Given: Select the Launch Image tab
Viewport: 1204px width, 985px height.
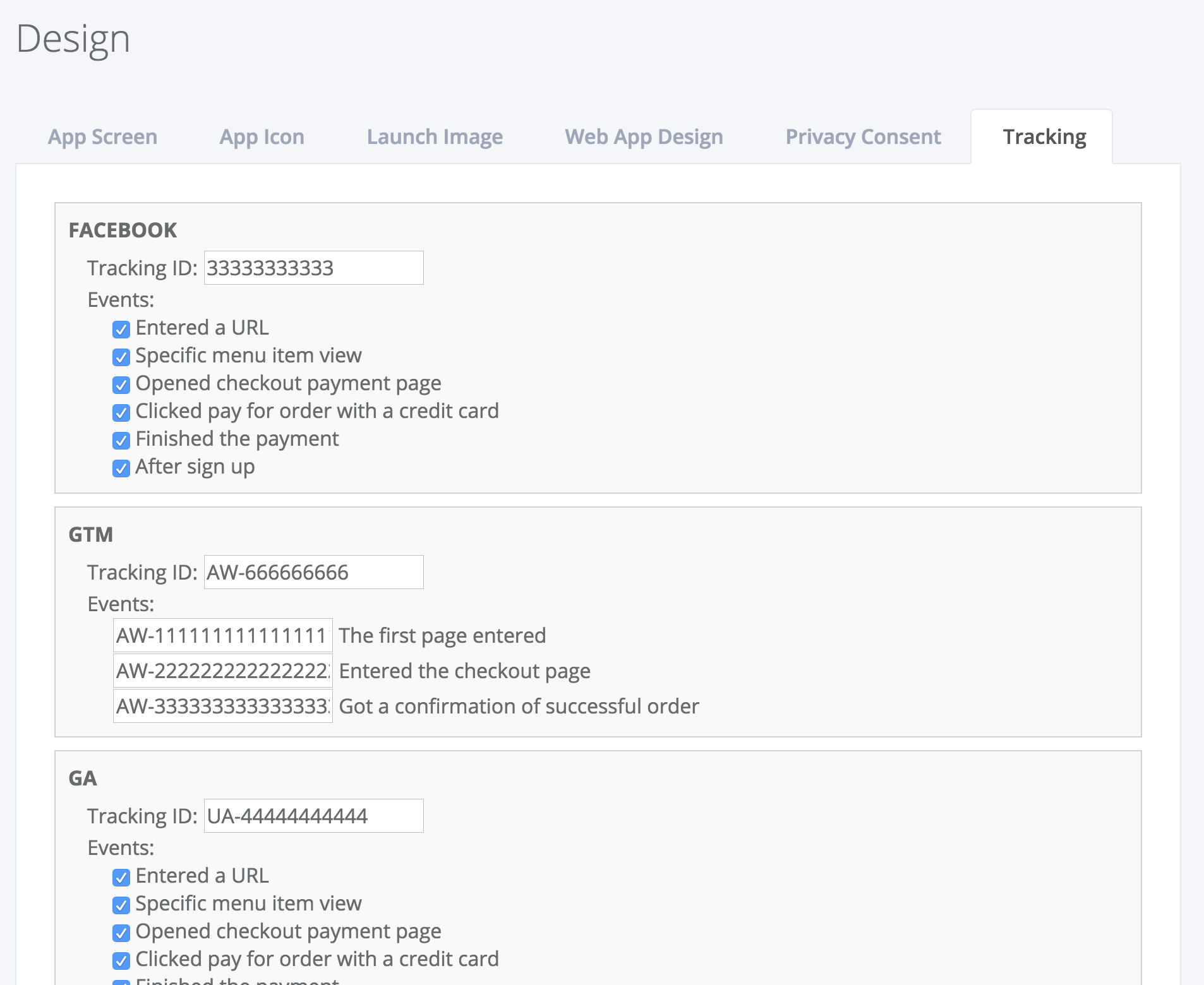Looking at the screenshot, I should pos(435,136).
